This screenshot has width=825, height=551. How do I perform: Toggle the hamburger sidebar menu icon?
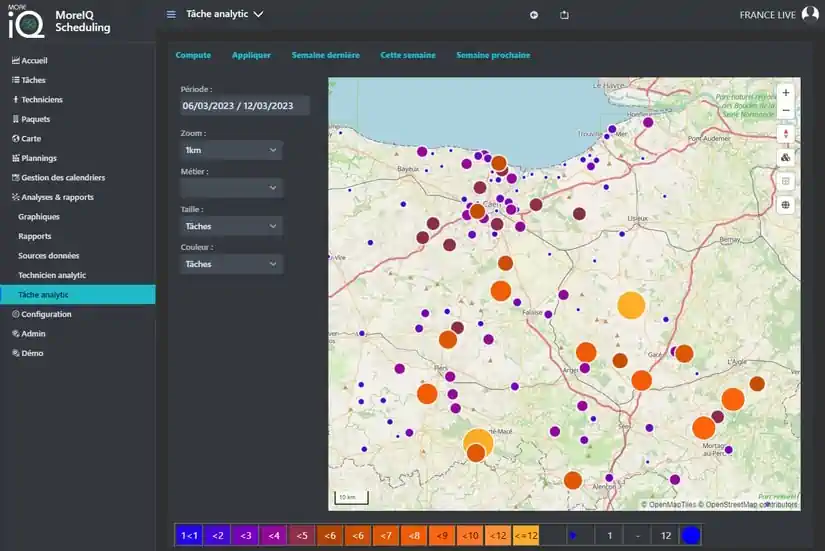tap(171, 14)
